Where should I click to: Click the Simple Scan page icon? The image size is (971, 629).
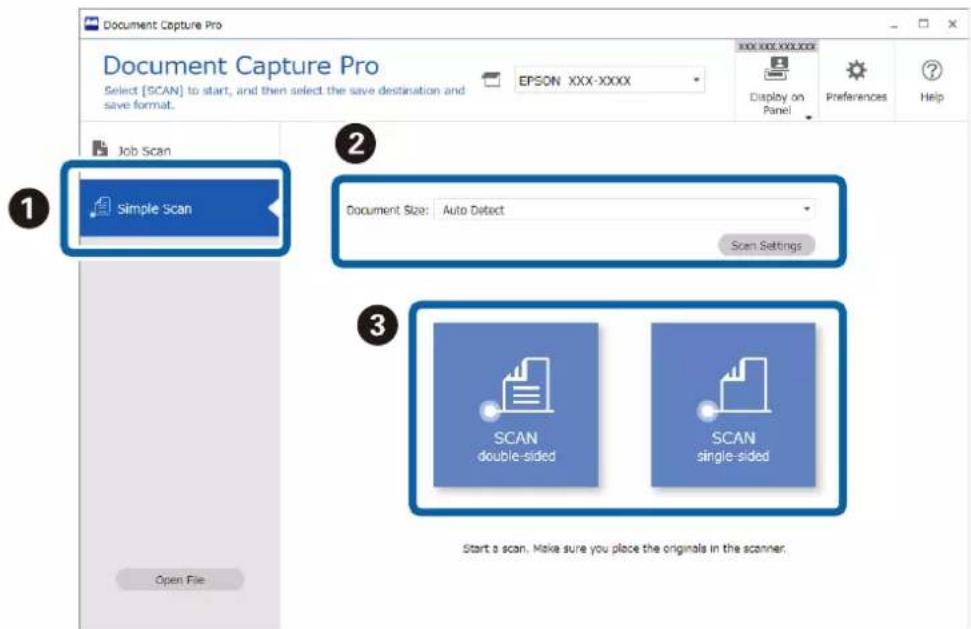pyautogui.click(x=100, y=207)
